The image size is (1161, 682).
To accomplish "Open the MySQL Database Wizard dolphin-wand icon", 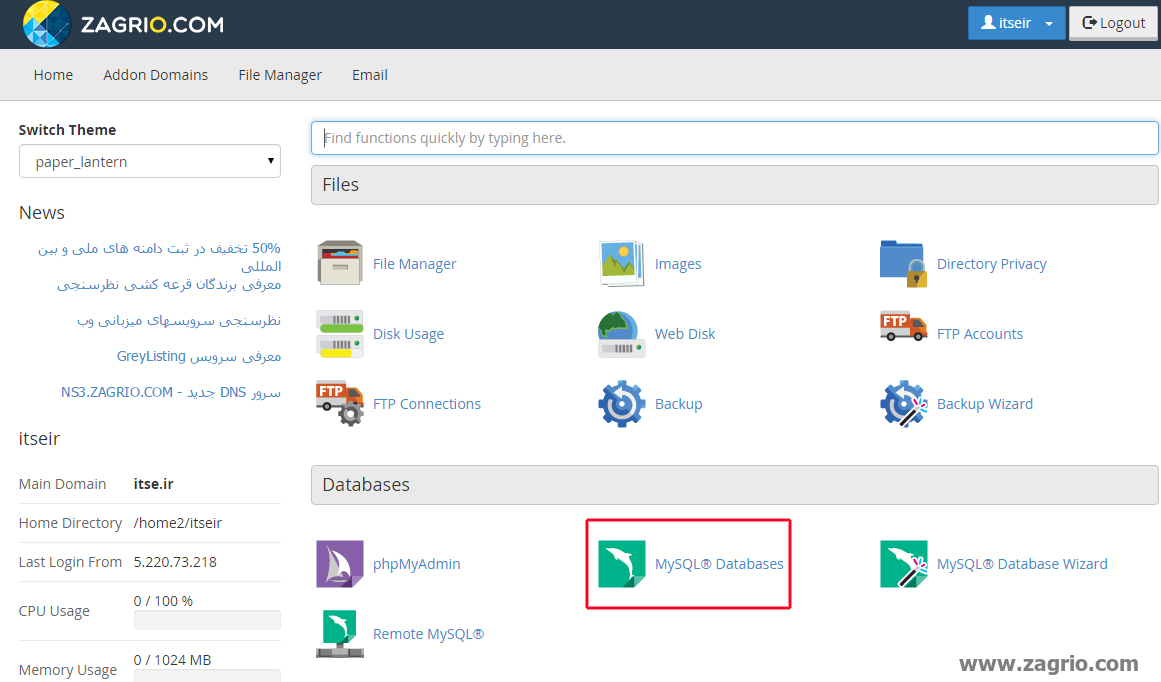I will tap(903, 564).
